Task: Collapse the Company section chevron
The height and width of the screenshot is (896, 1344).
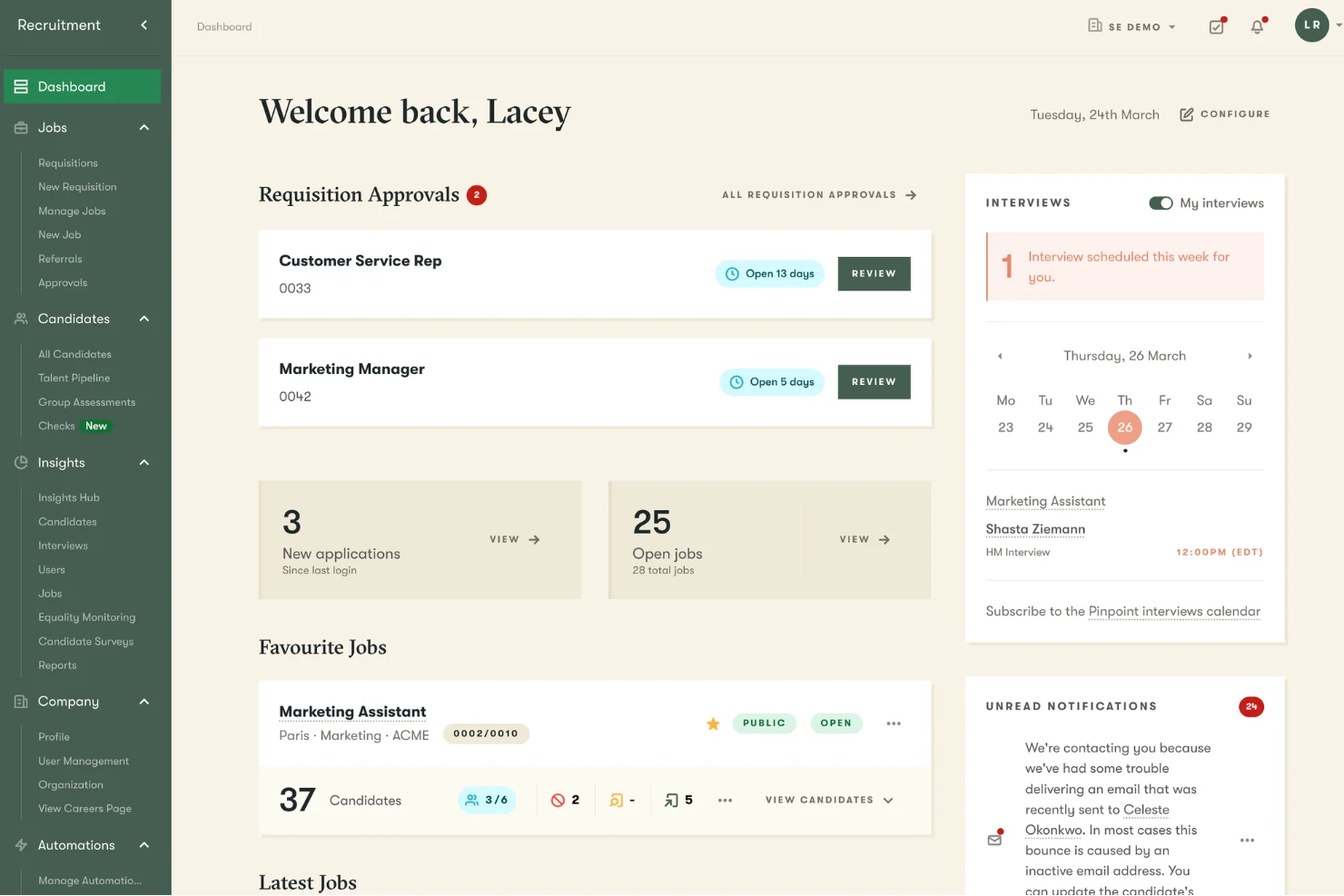Action: coord(143,702)
